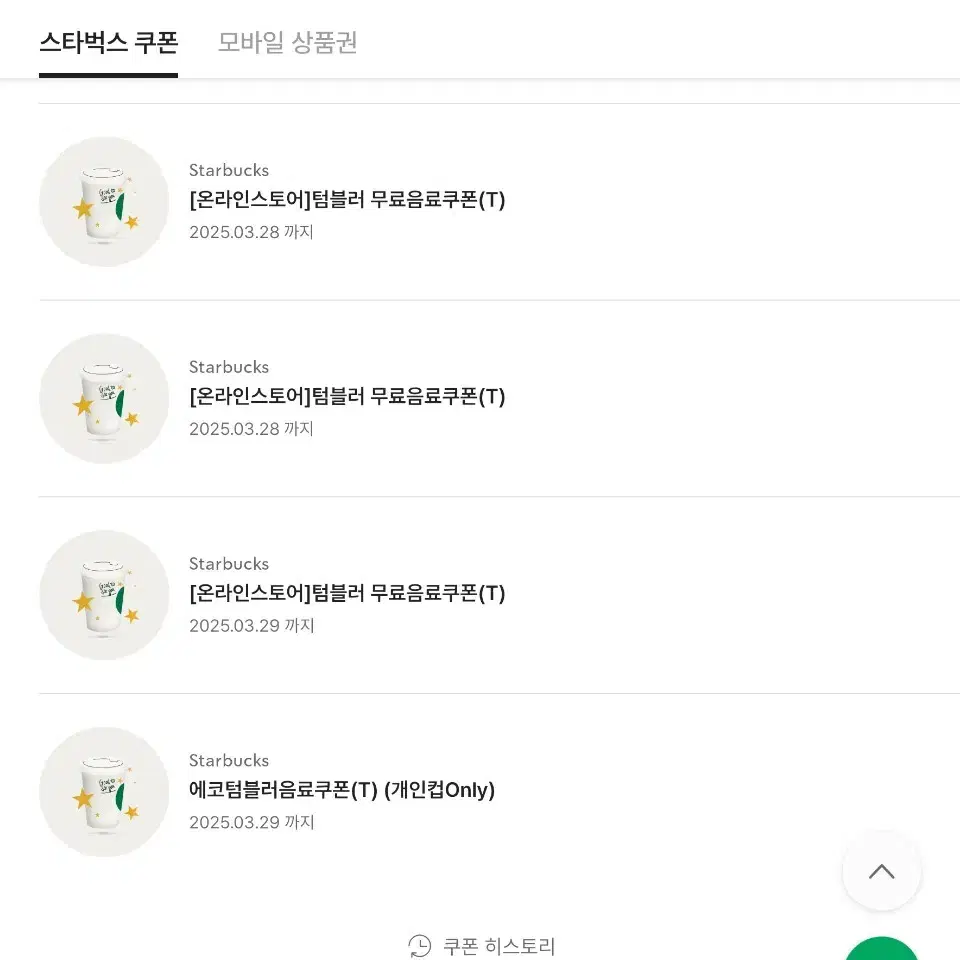Open 에코텀블러음료쿠폰(T) (개인컵Only) coupon title
Image resolution: width=960 pixels, height=960 pixels.
tap(342, 790)
